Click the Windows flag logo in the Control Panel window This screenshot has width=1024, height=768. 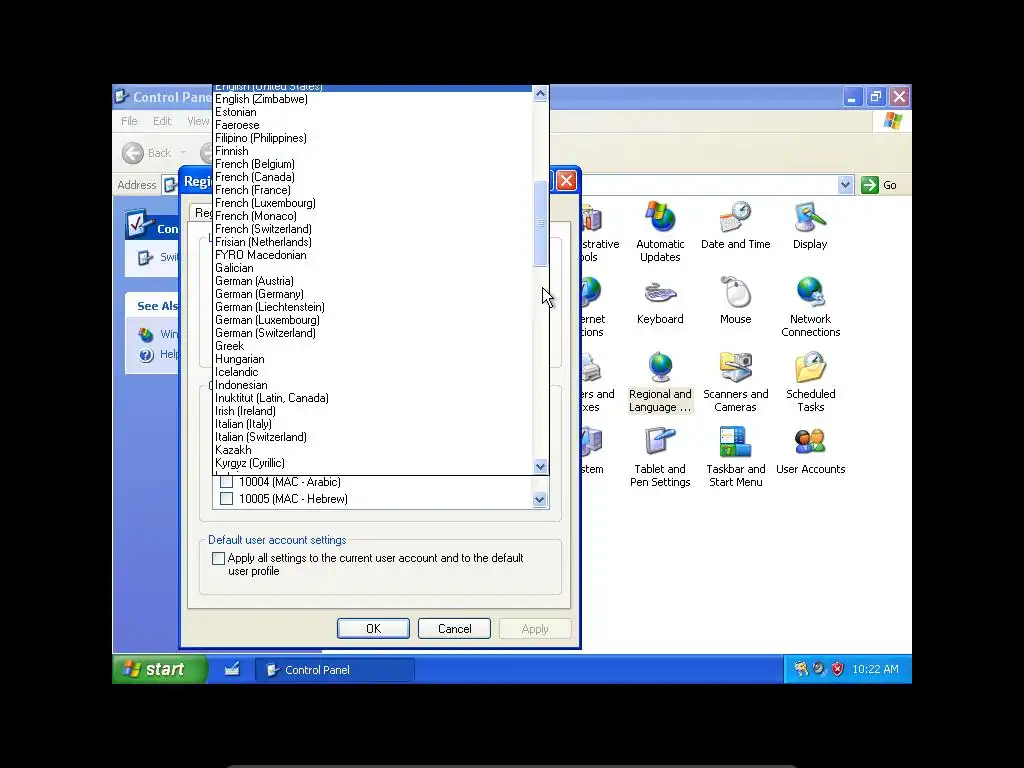[892, 121]
